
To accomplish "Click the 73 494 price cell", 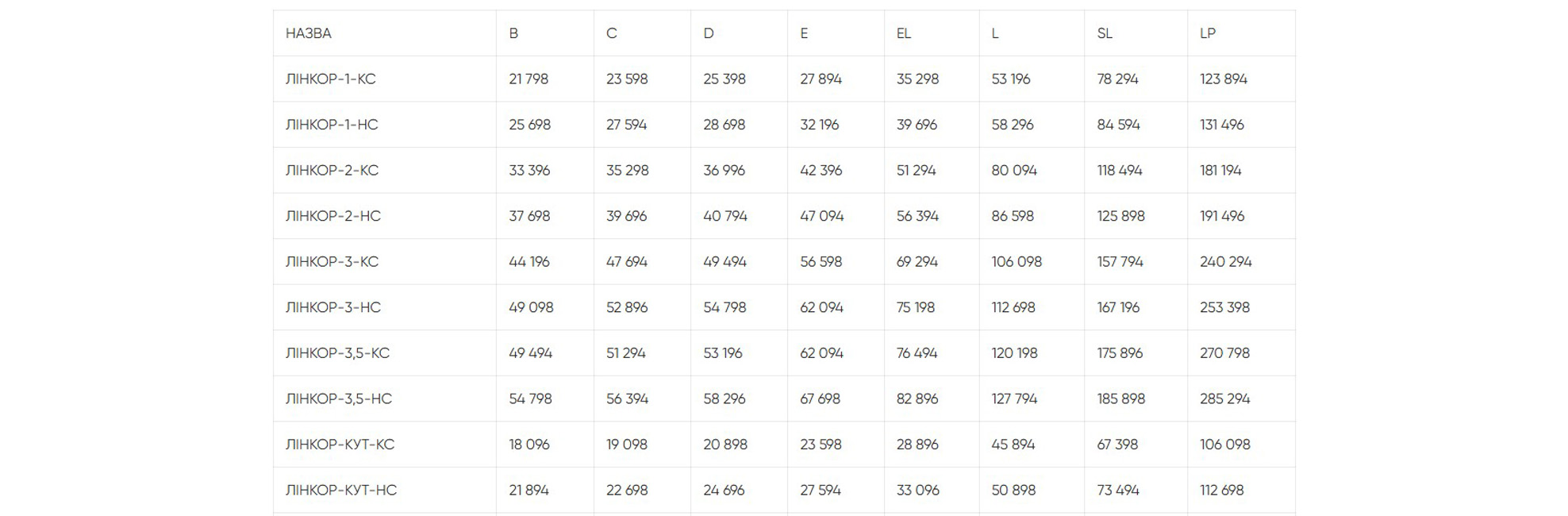I will (x=1118, y=490).
